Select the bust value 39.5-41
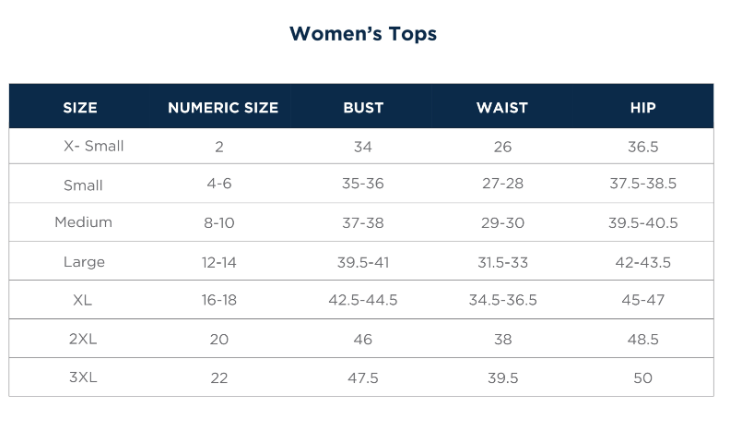The height and width of the screenshot is (427, 732). point(363,262)
